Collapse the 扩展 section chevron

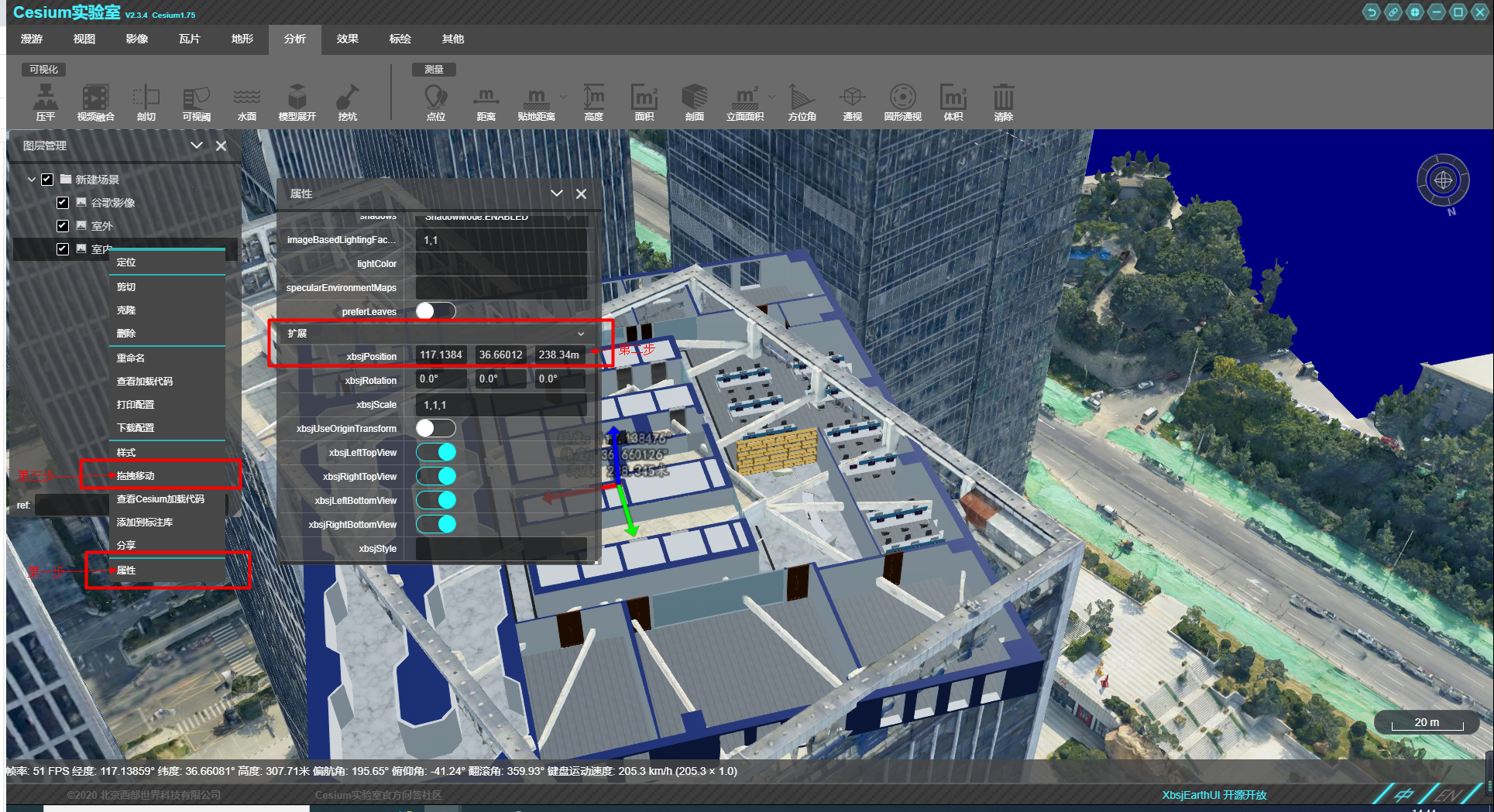[x=581, y=334]
